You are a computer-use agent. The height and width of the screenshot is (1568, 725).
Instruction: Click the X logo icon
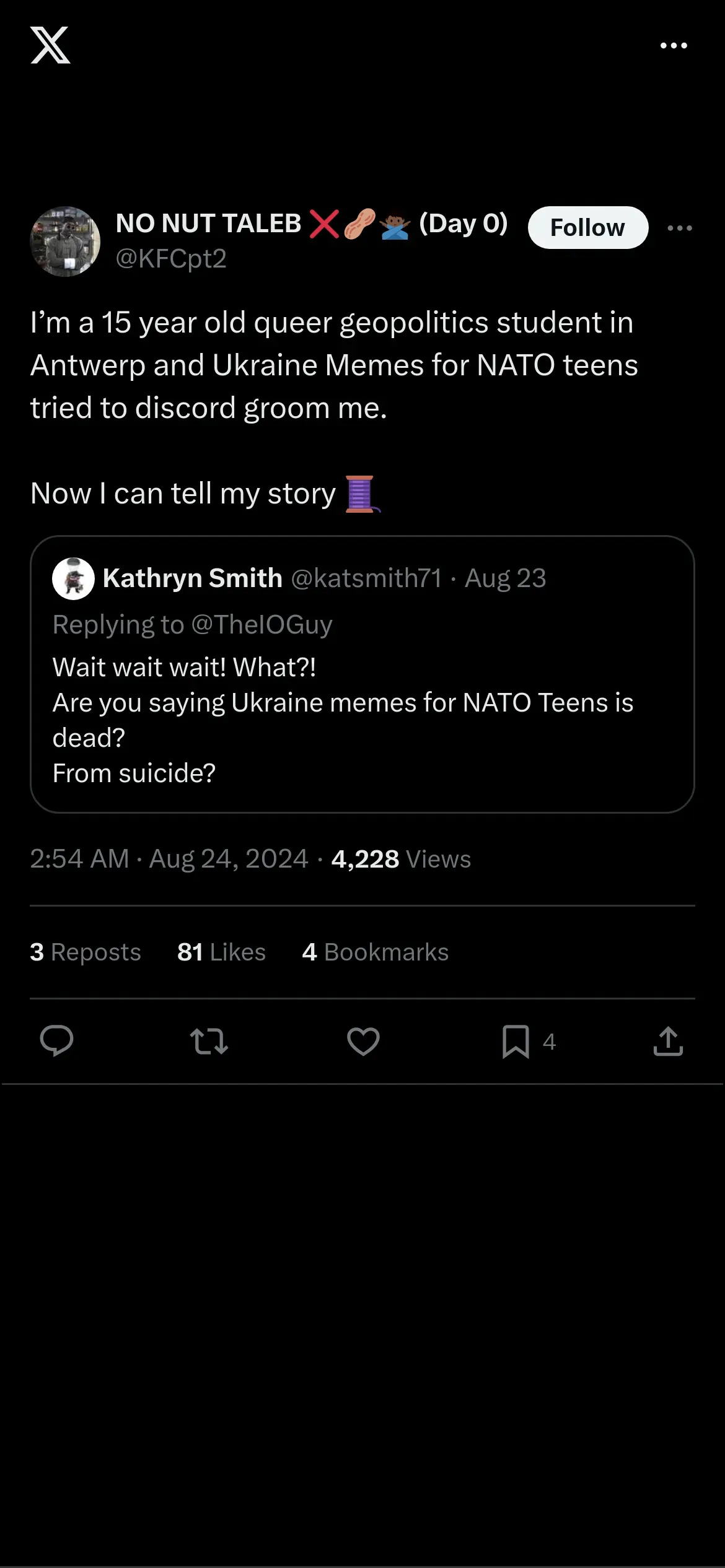[50, 45]
